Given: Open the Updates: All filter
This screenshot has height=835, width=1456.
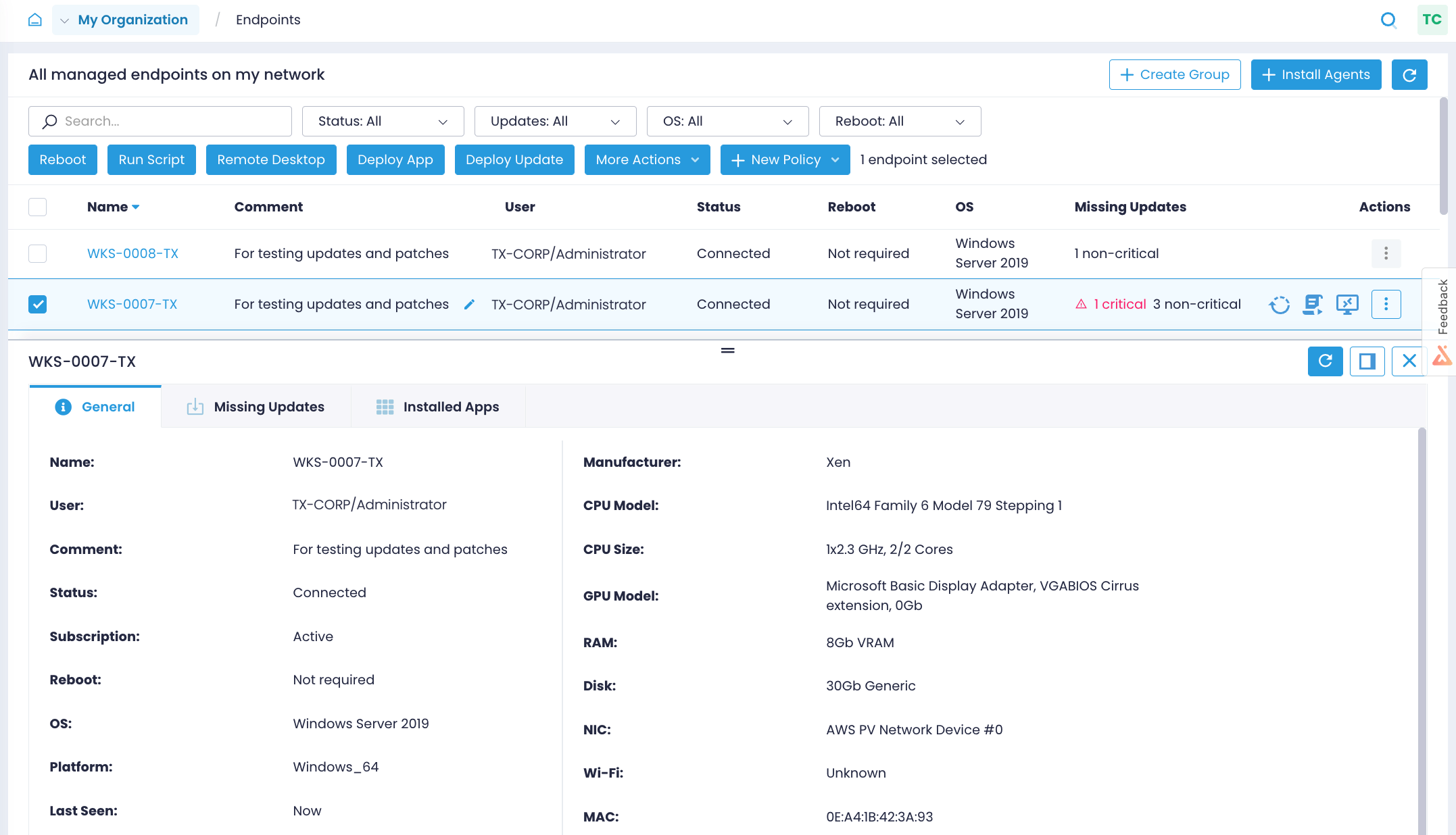Looking at the screenshot, I should pyautogui.click(x=555, y=122).
